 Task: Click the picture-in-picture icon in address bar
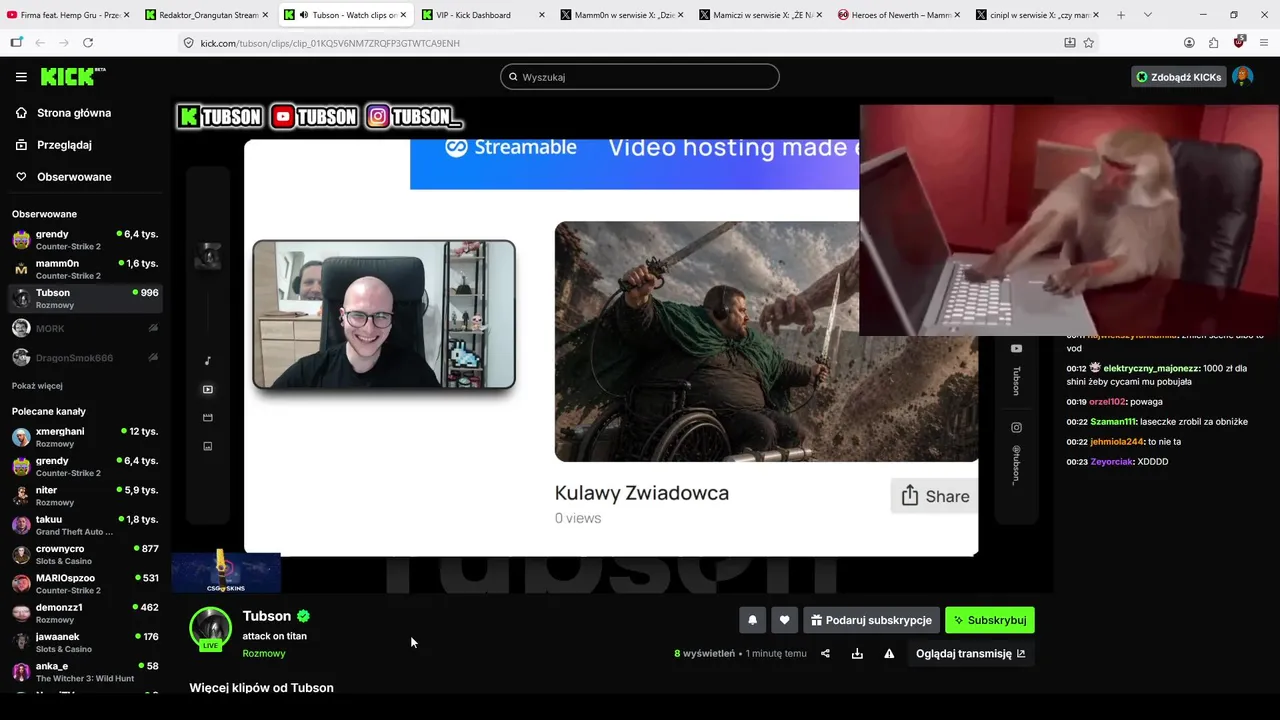[1069, 43]
